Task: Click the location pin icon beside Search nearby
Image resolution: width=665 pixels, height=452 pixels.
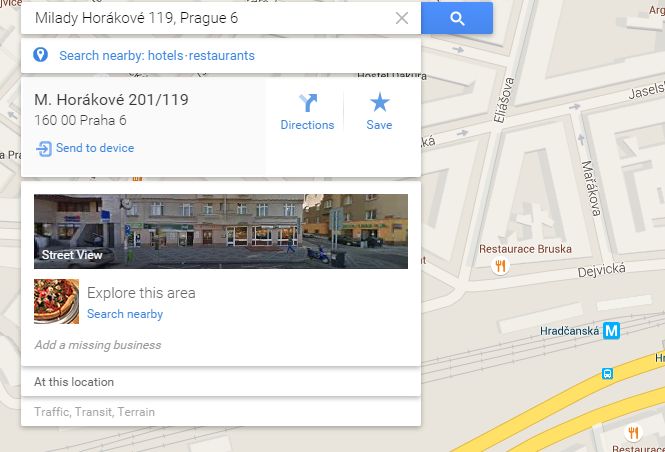Action: tap(40, 55)
